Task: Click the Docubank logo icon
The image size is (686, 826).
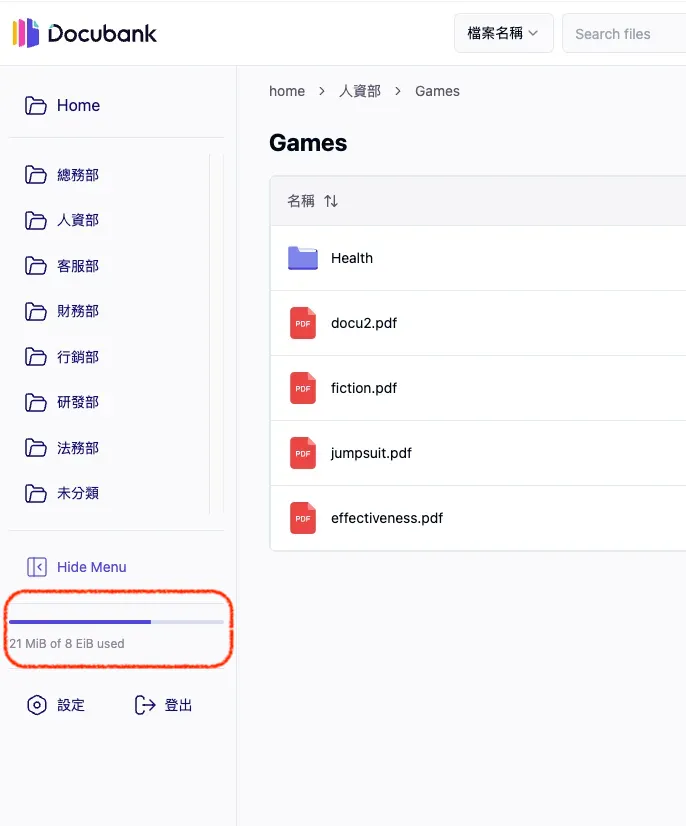Action: (x=26, y=33)
